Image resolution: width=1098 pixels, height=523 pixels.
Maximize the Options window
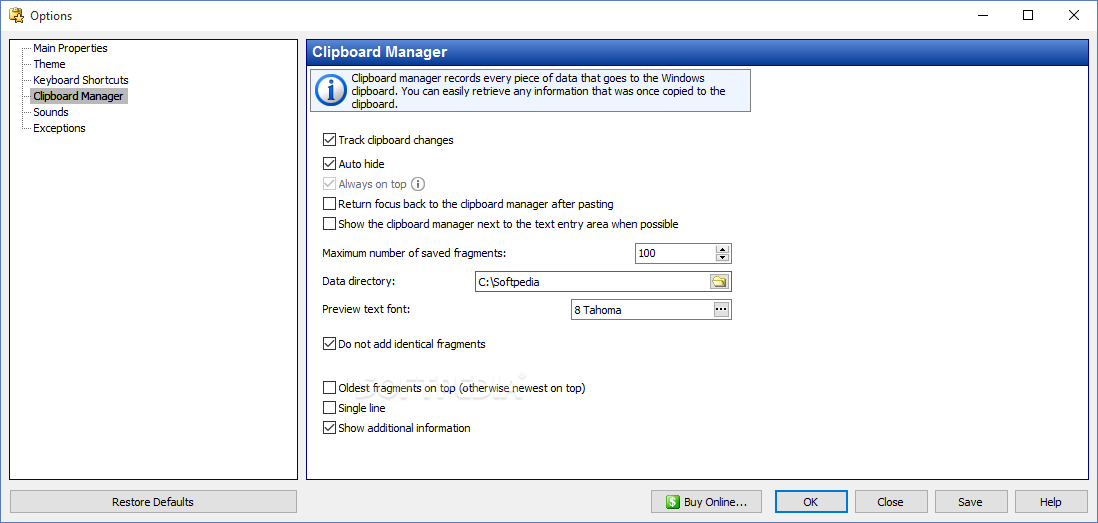tap(1028, 15)
